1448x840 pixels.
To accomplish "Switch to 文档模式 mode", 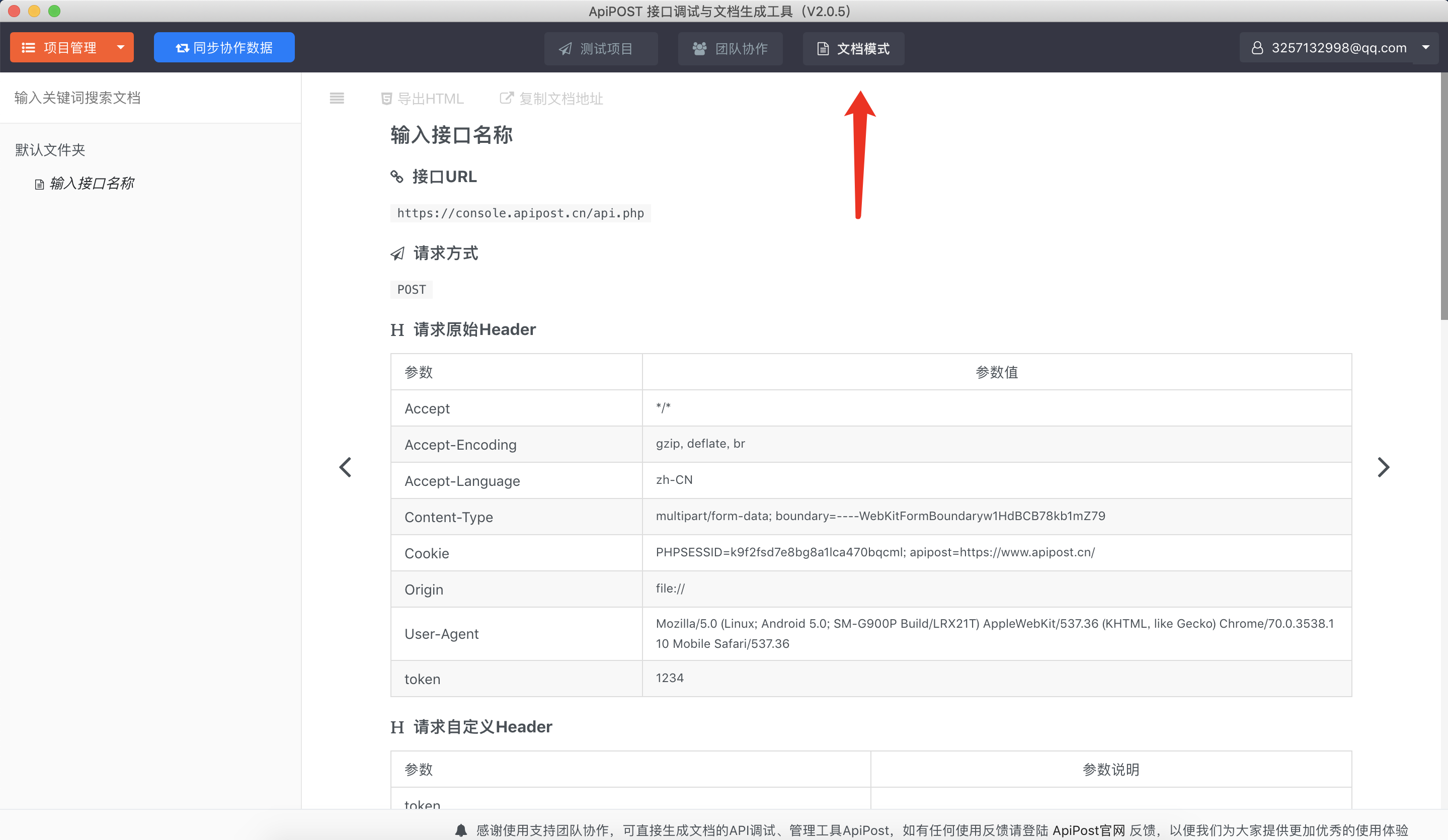I will pyautogui.click(x=853, y=49).
